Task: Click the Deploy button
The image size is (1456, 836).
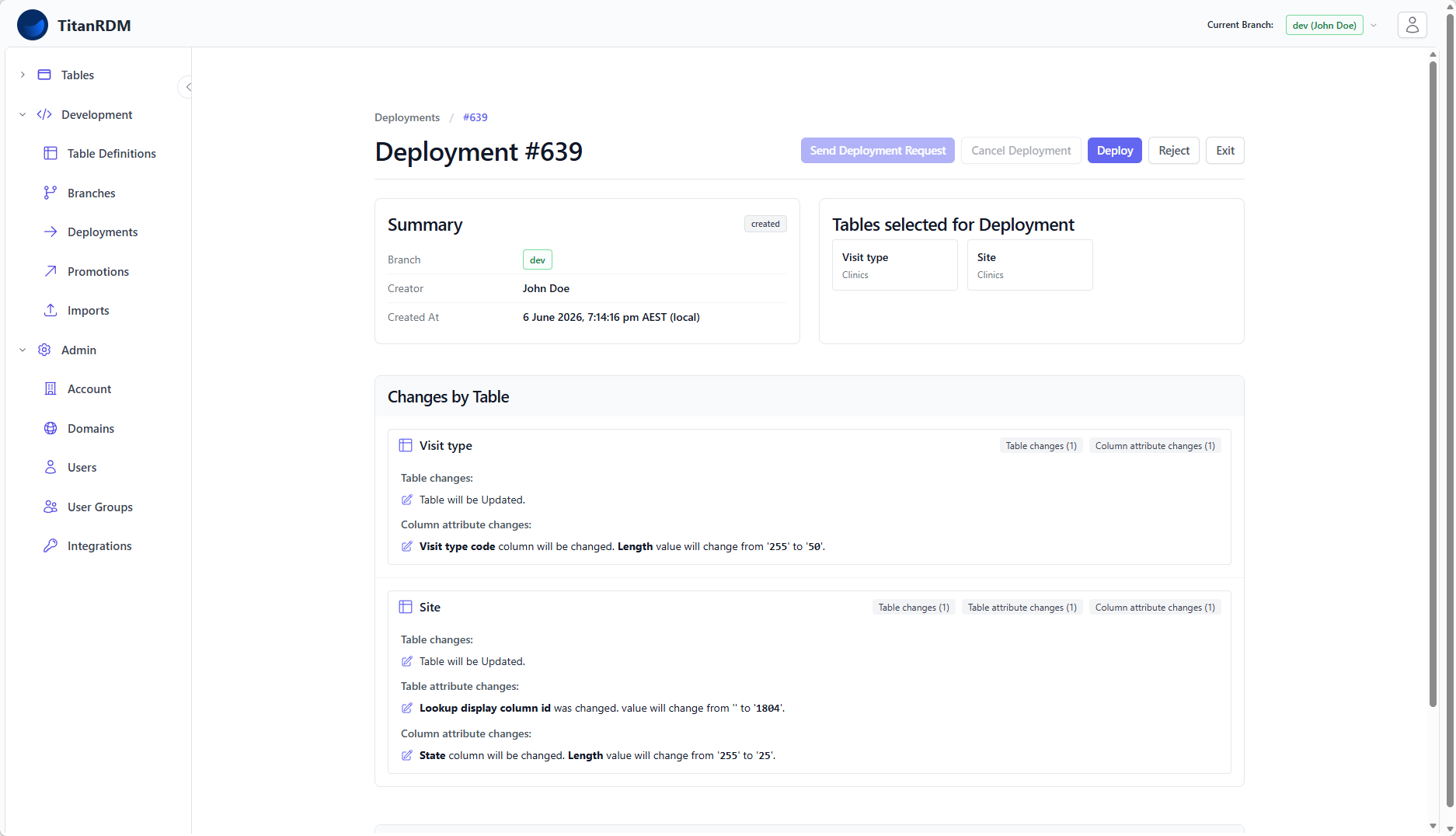Action: [x=1115, y=150]
